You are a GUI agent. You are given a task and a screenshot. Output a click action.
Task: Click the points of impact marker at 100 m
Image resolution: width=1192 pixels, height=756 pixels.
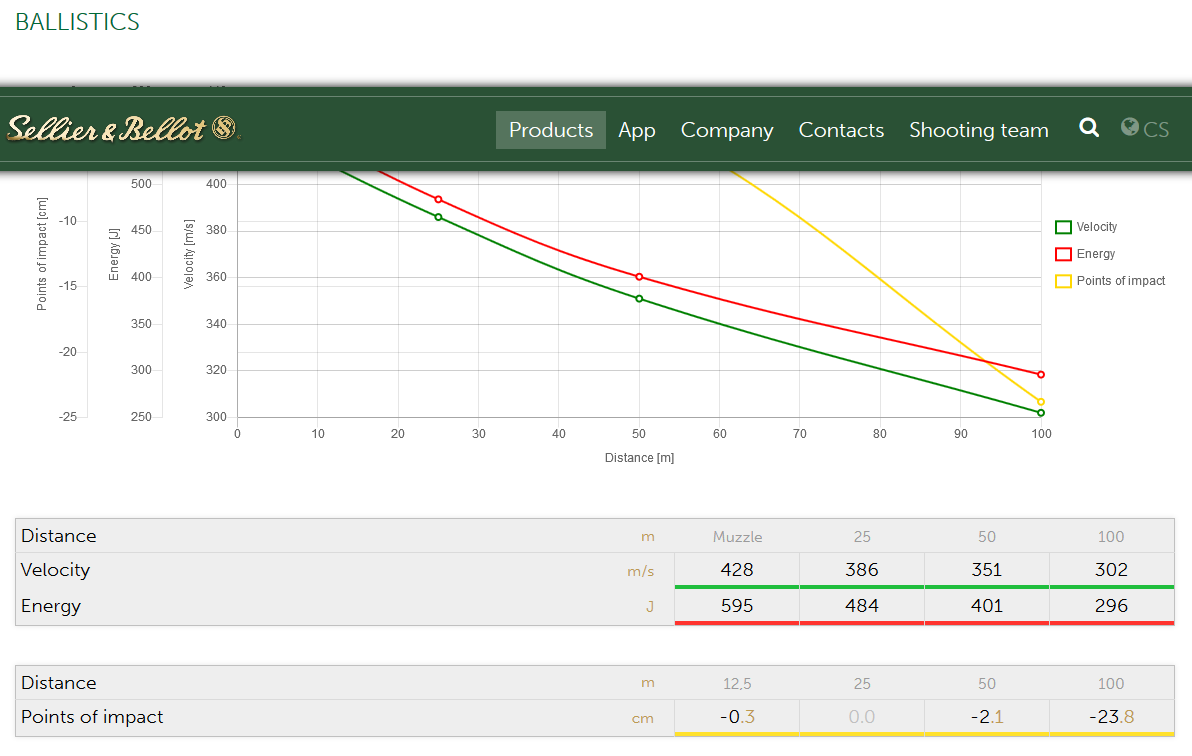click(x=1041, y=402)
